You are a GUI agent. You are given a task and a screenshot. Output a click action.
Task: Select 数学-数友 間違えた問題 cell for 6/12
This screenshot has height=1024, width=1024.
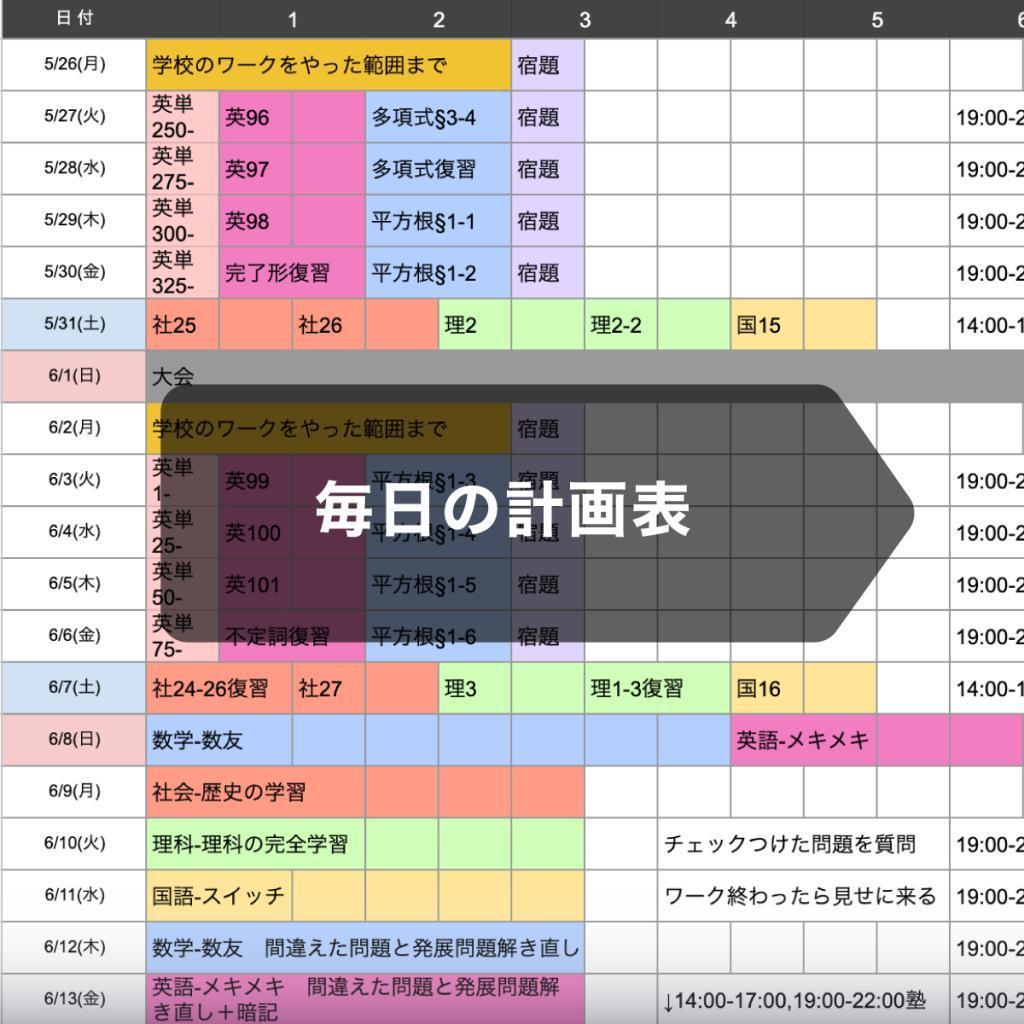[365, 948]
